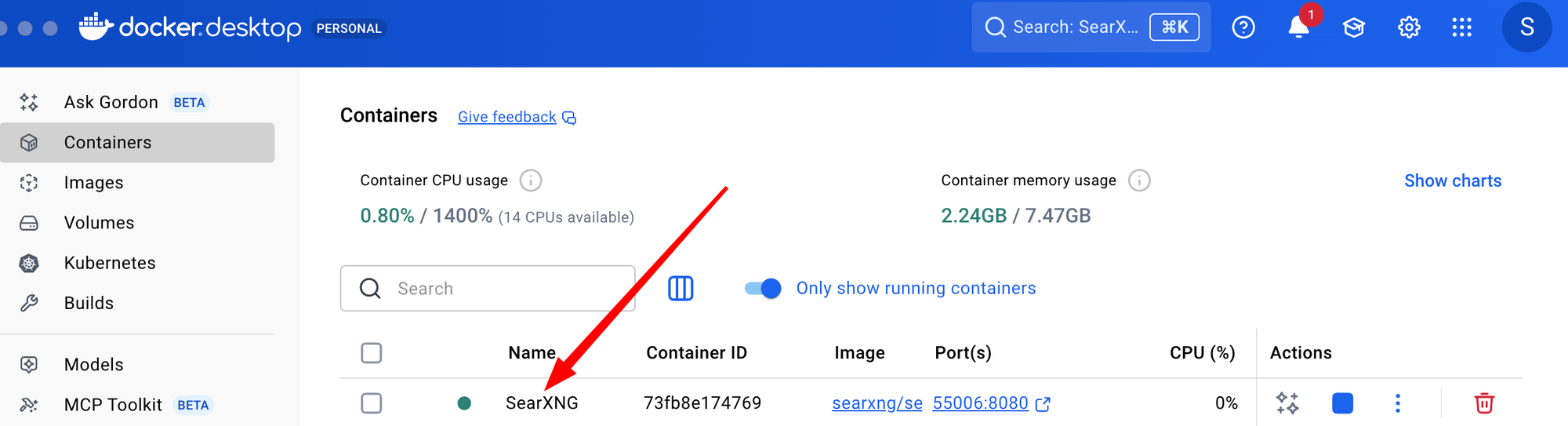Open the notifications bell icon

coord(1298,27)
